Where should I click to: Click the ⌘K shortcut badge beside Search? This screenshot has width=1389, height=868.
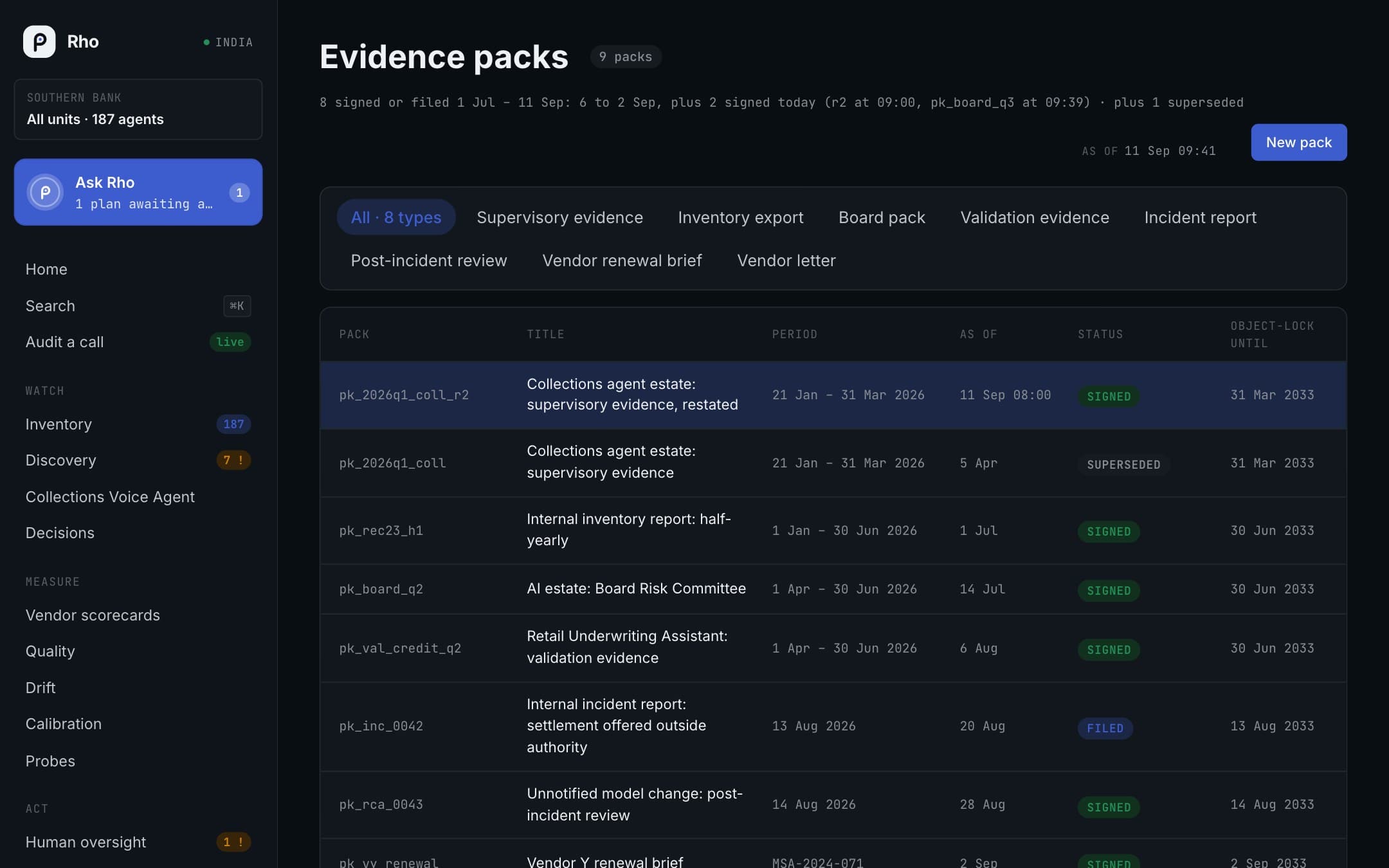pos(237,306)
